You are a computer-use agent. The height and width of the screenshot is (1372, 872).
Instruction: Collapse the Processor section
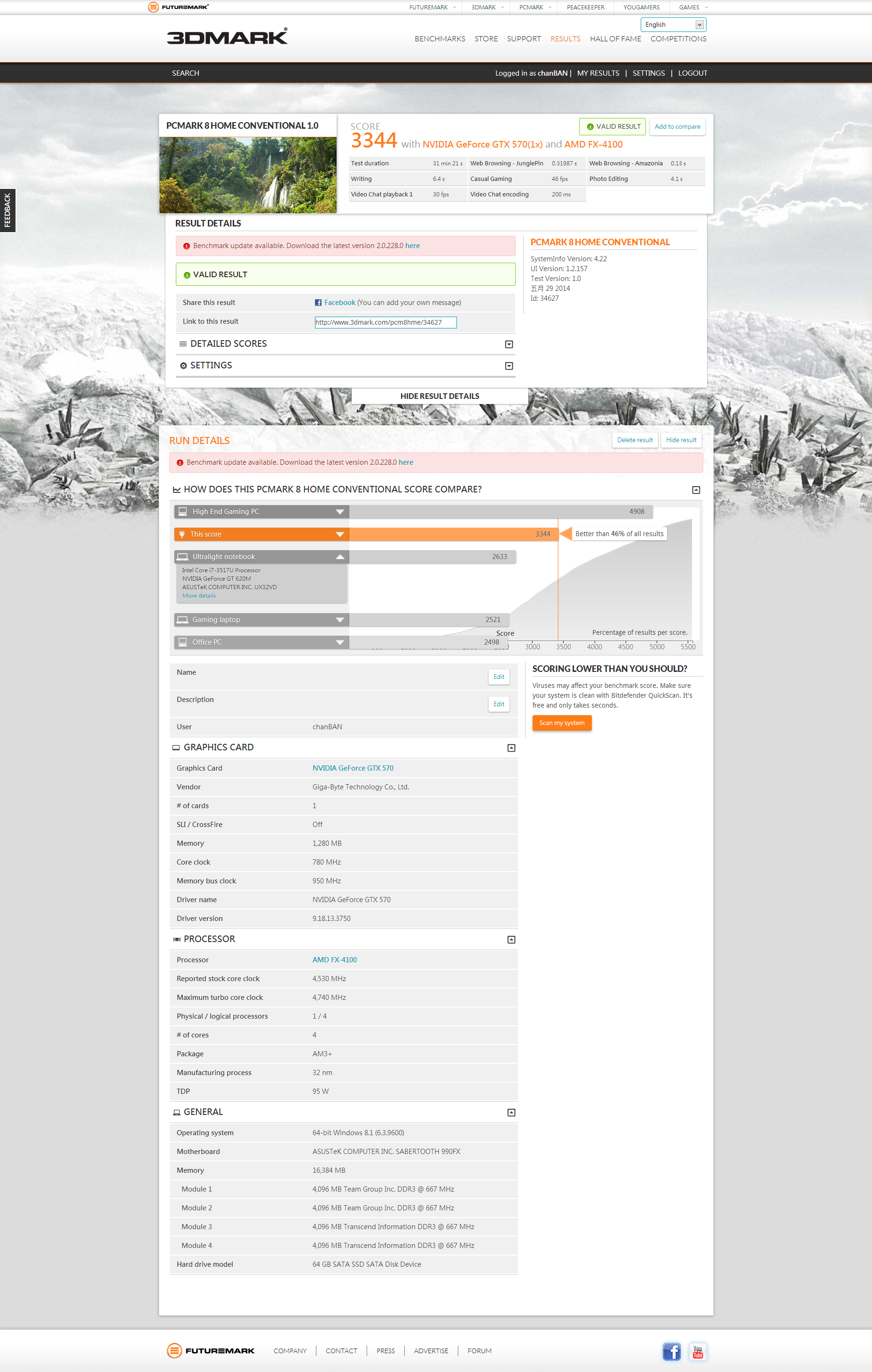click(511, 940)
